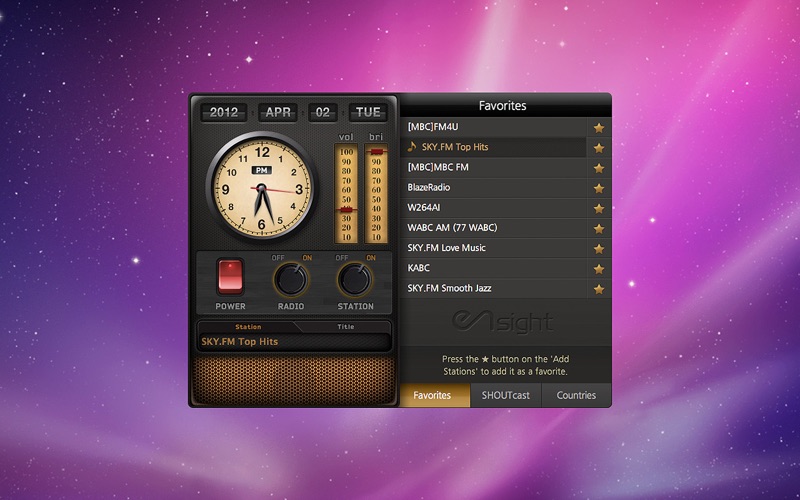The width and height of the screenshot is (800, 500).
Task: Click the KABC favorite star
Action: tap(598, 269)
